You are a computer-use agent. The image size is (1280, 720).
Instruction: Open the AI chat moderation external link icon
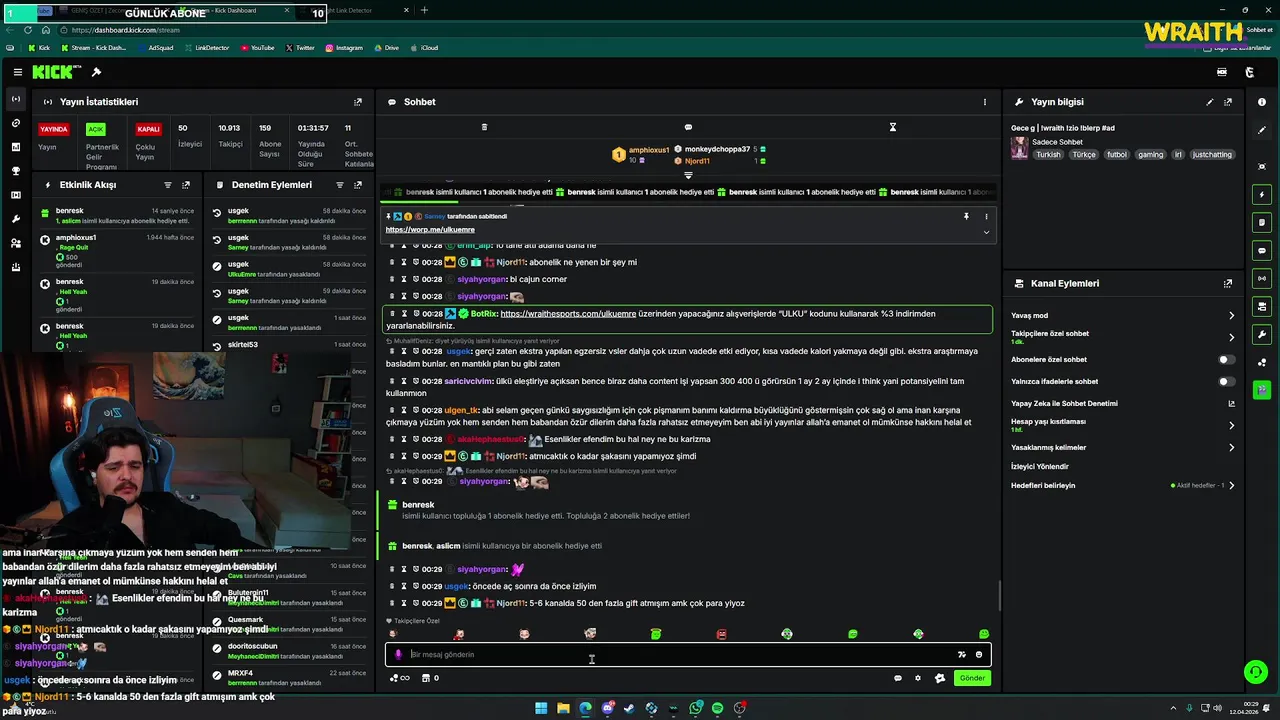point(1231,404)
